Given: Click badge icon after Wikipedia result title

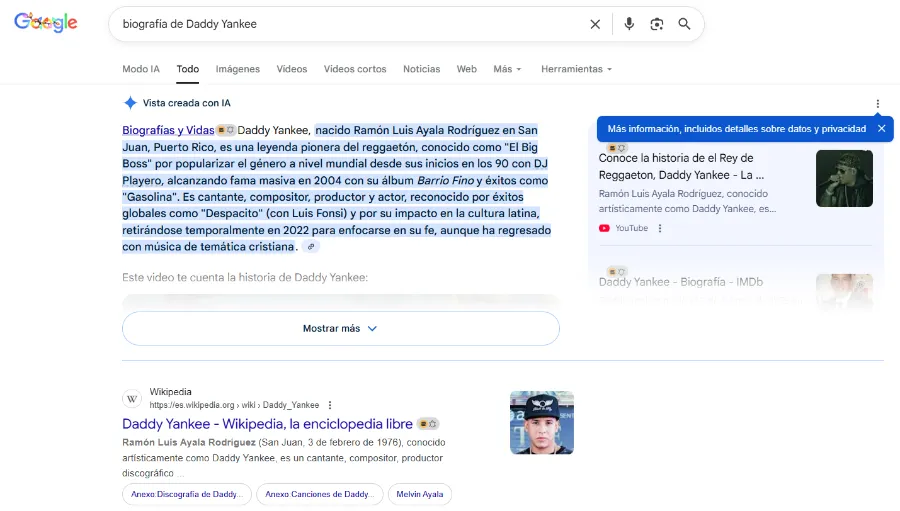Looking at the screenshot, I should pos(428,424).
